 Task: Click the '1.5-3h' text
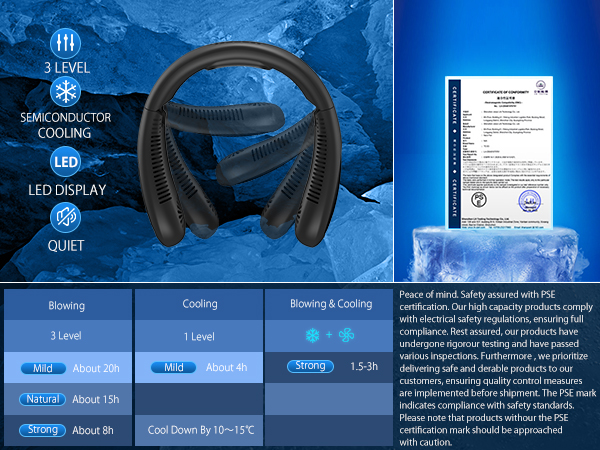[364, 366]
